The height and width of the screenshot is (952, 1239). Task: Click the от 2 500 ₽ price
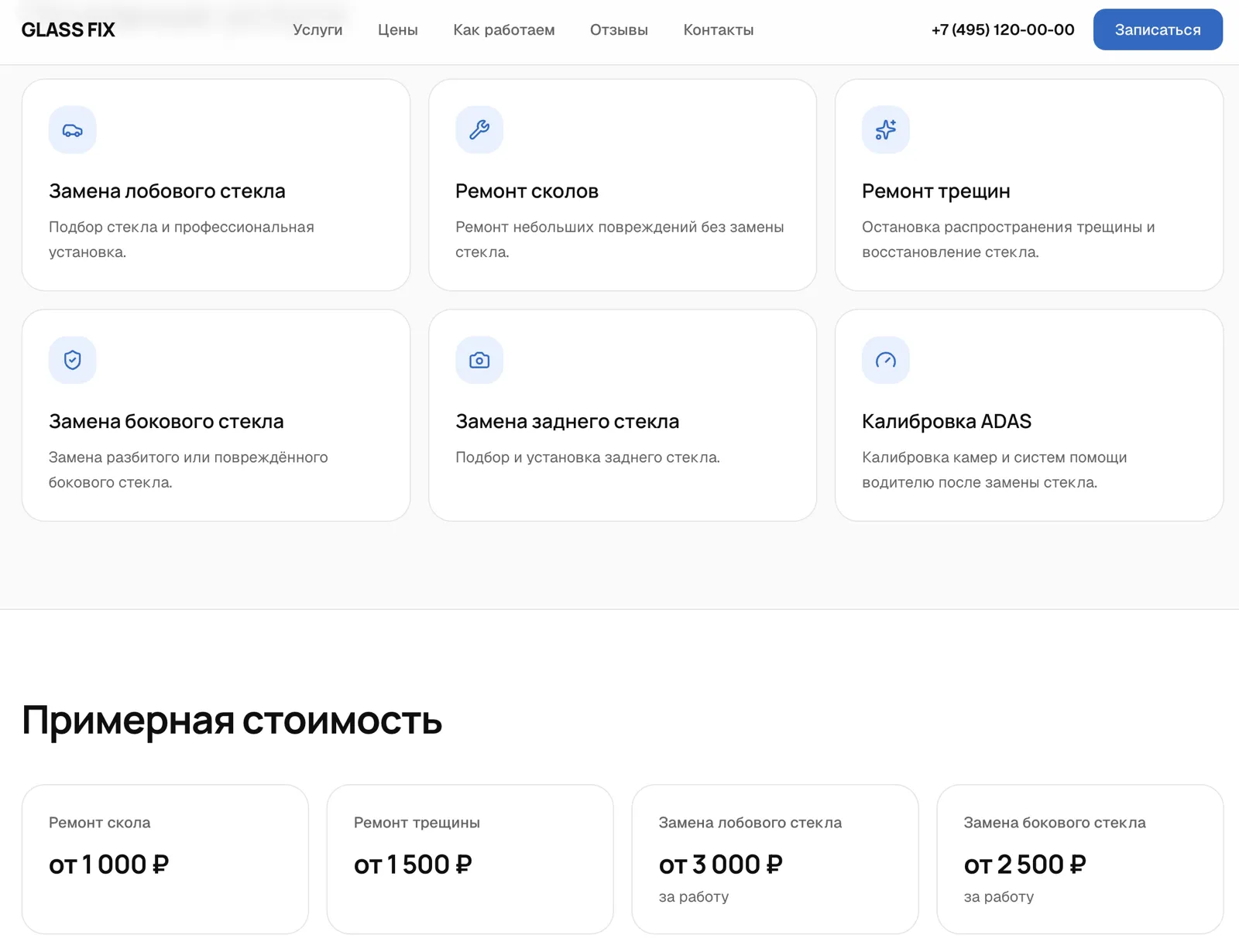1025,865
